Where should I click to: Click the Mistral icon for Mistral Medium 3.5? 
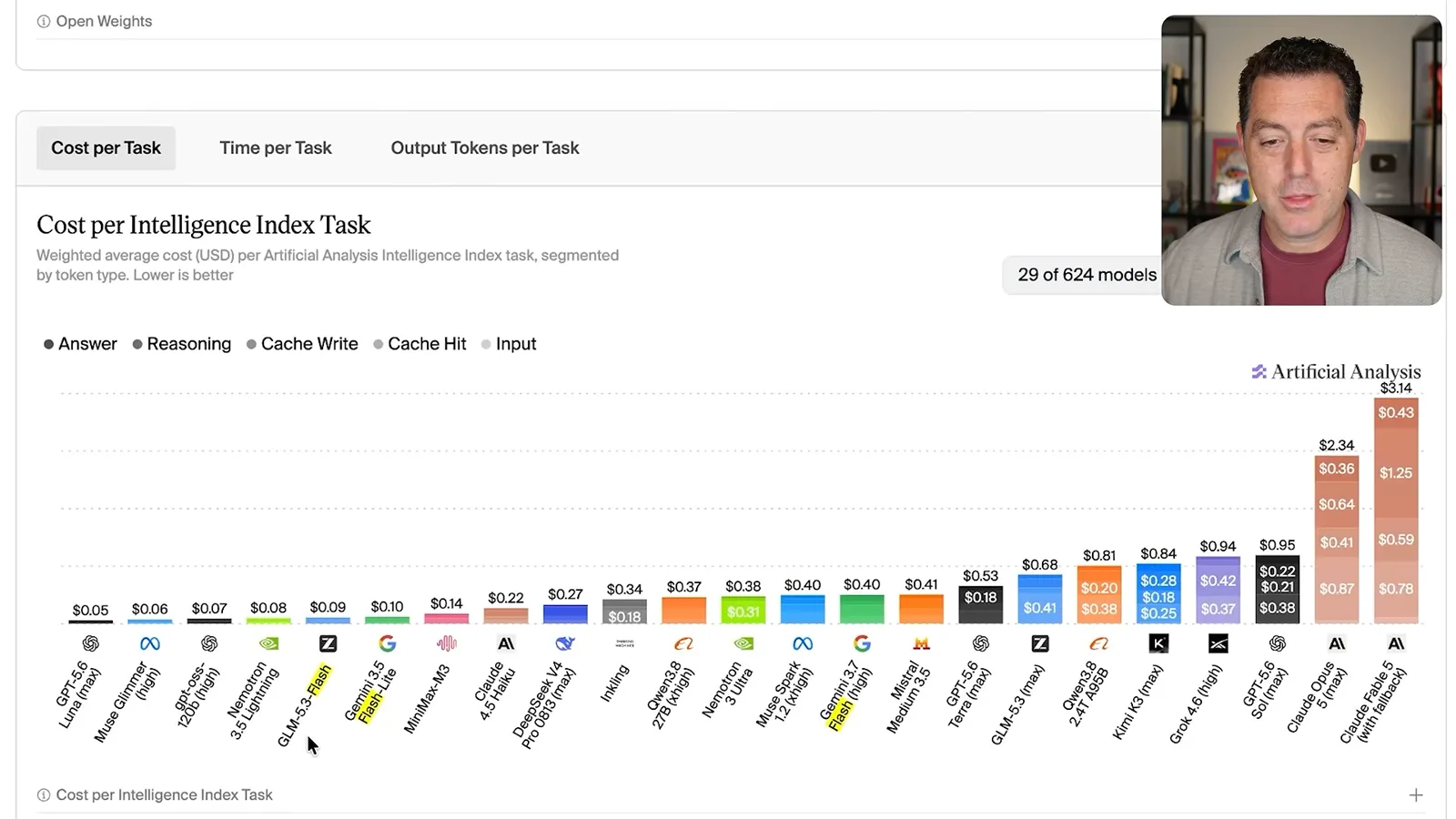pos(921,643)
